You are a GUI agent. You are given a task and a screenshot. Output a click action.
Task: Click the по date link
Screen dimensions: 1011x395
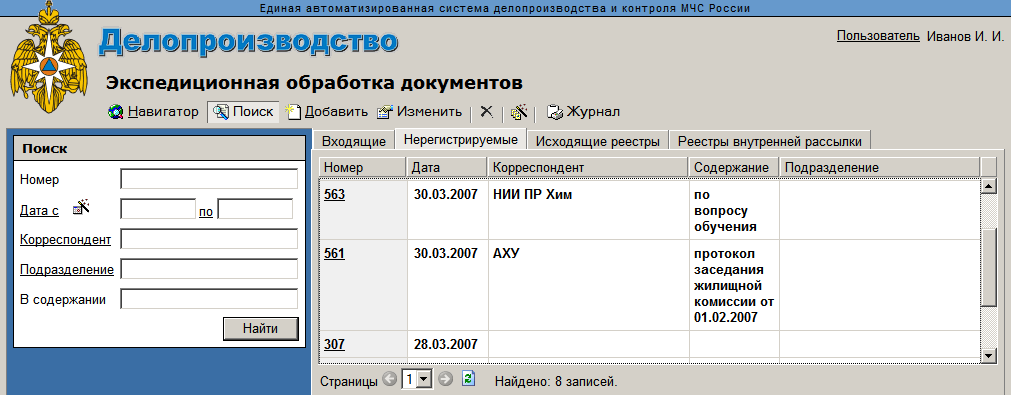tap(206, 211)
